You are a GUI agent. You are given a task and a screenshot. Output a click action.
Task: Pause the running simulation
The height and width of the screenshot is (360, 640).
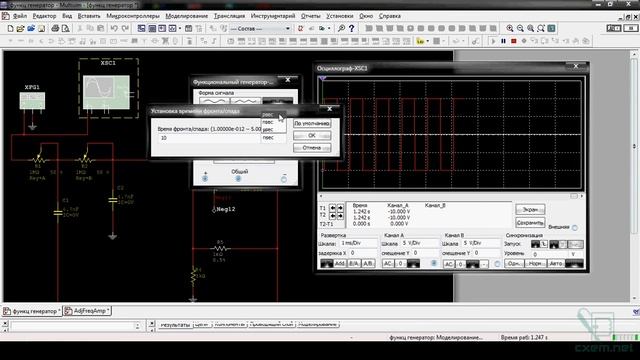point(503,41)
